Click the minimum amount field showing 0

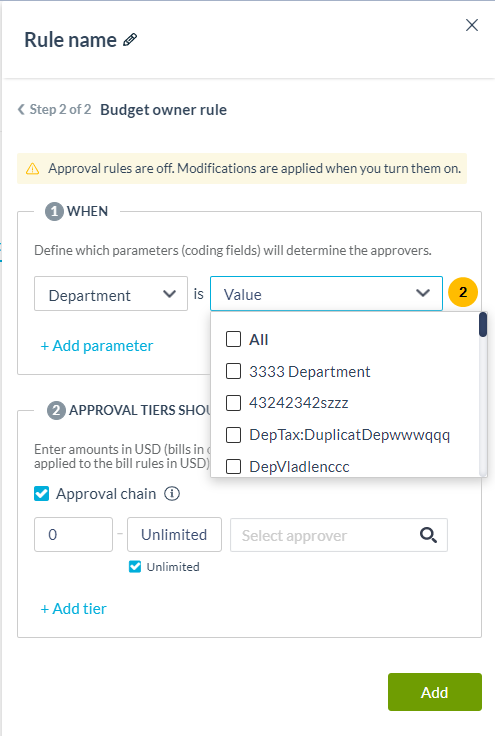coord(73,535)
